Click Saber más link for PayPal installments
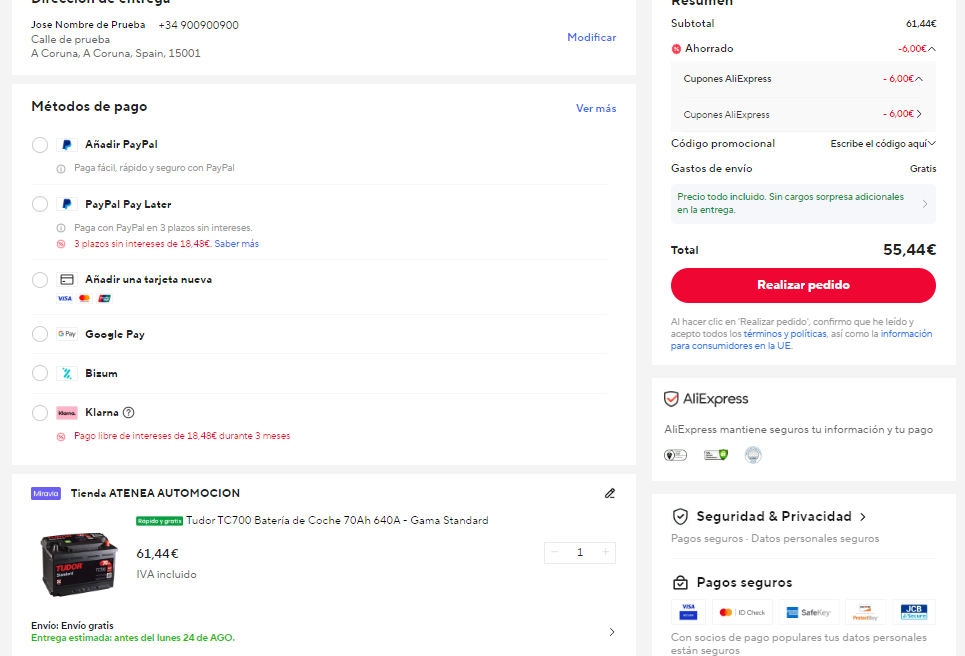Screen dimensions: 965x656 236,244
